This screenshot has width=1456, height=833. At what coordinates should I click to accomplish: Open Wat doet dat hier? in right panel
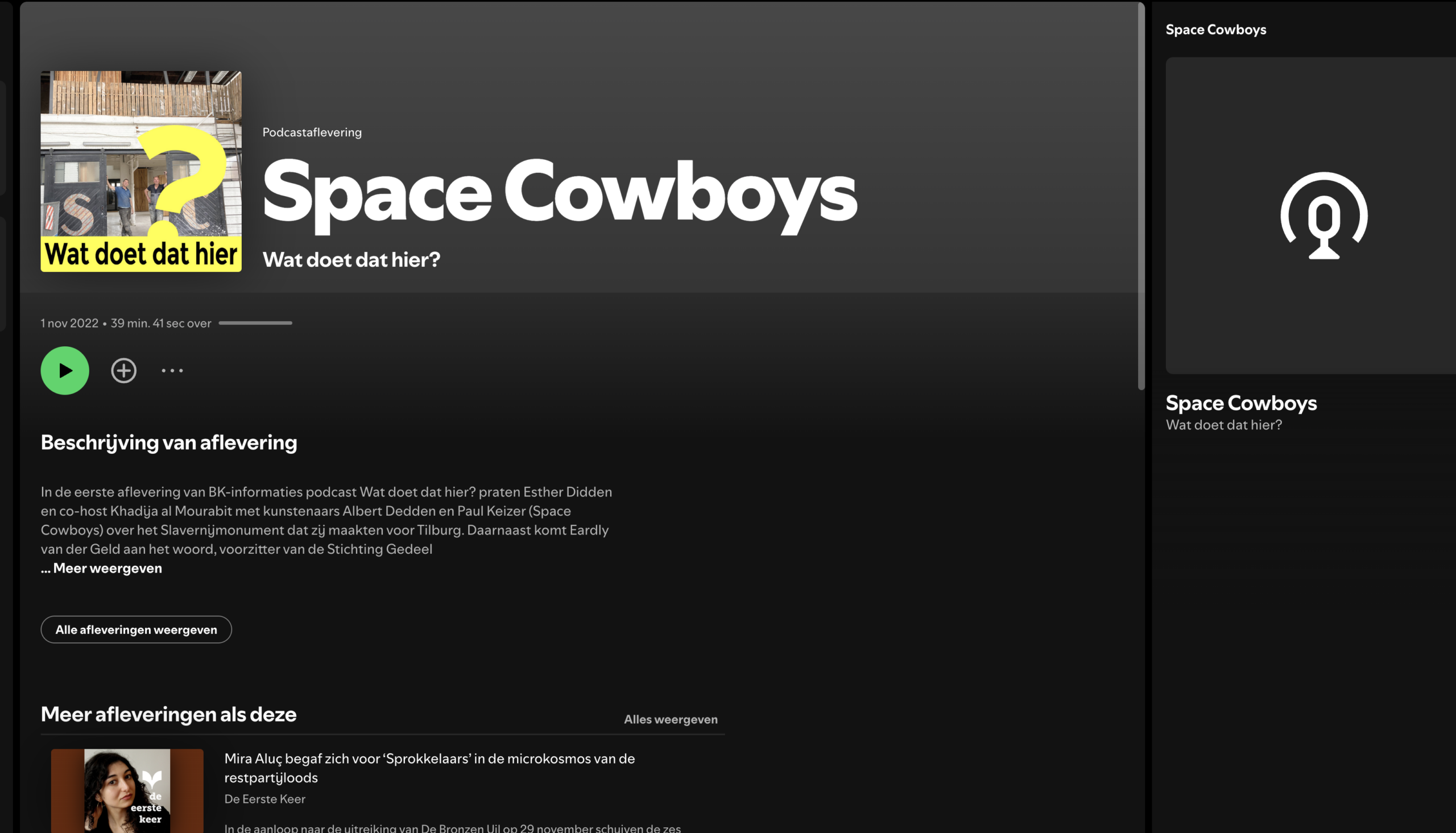(1223, 425)
